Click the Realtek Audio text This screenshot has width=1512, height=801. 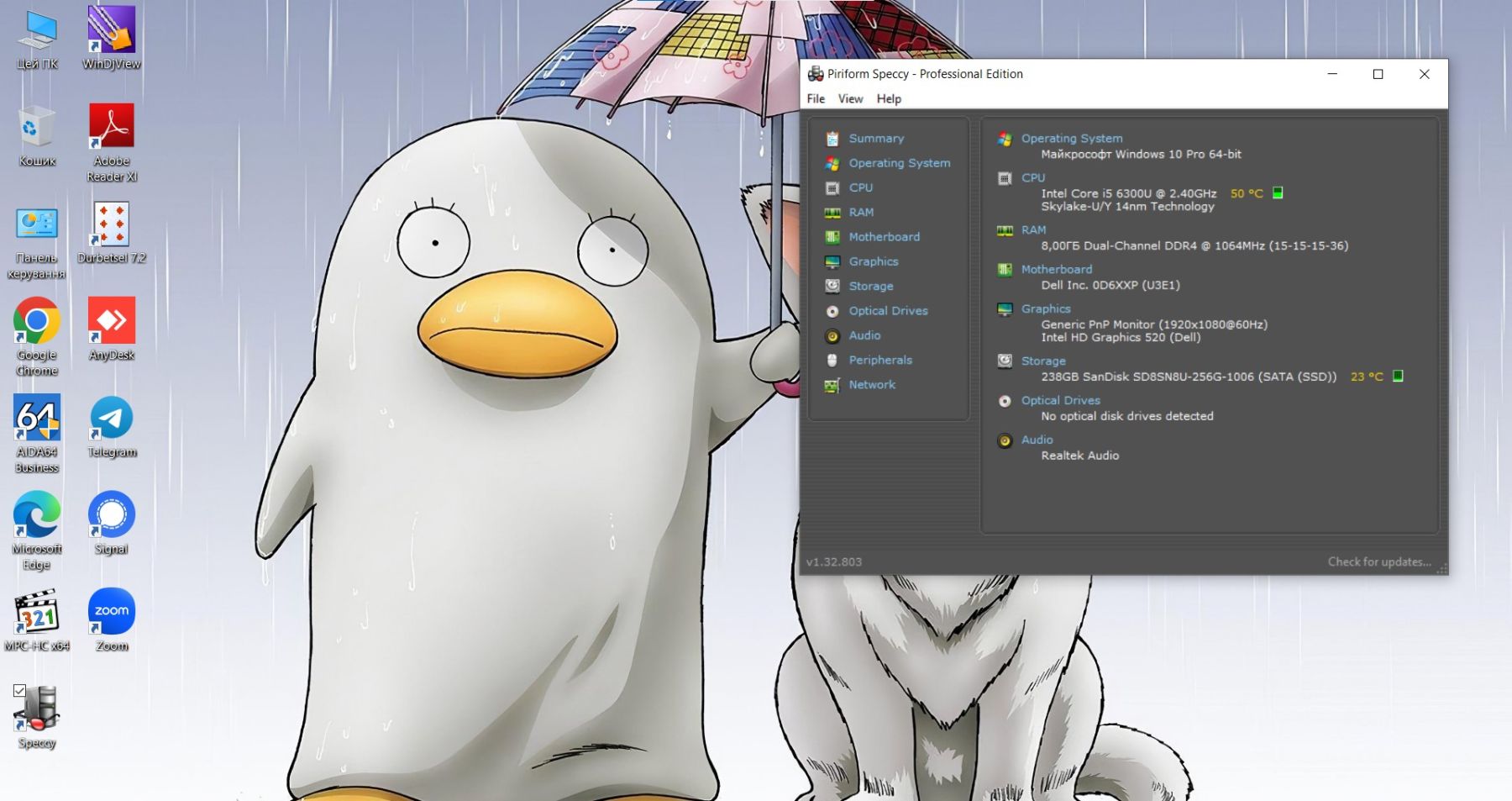(1080, 456)
